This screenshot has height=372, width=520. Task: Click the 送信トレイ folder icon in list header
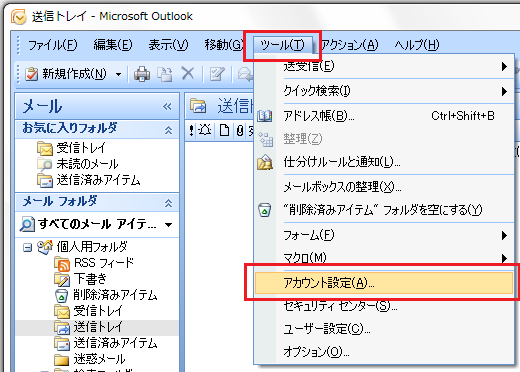point(198,106)
